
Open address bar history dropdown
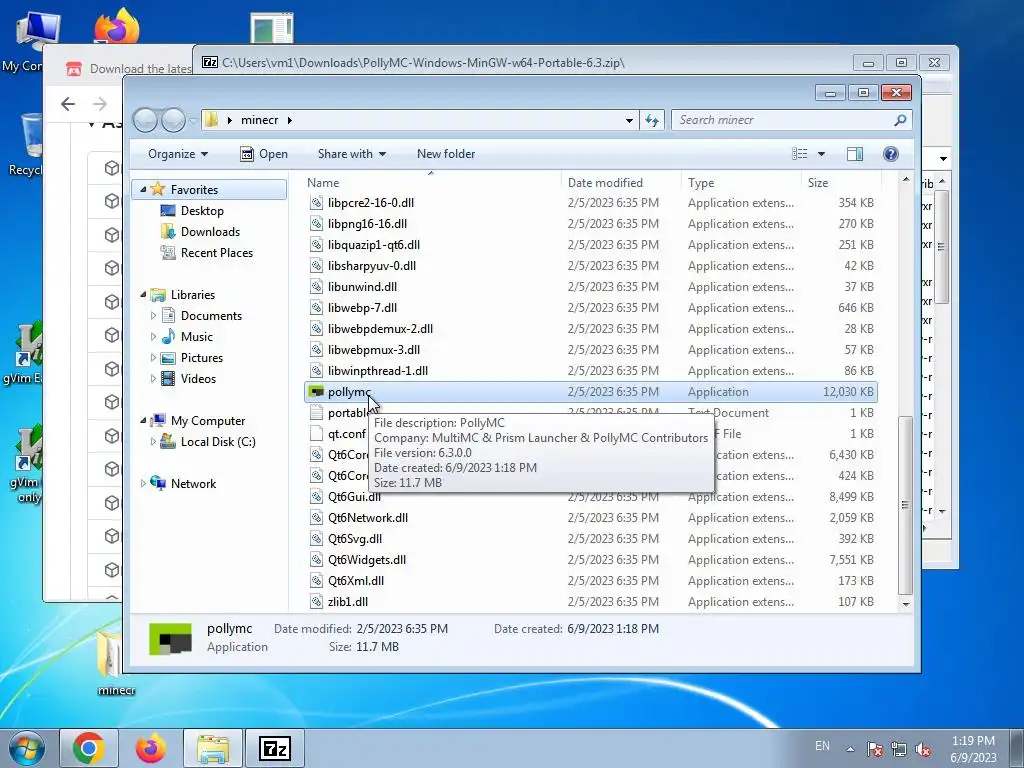click(629, 120)
